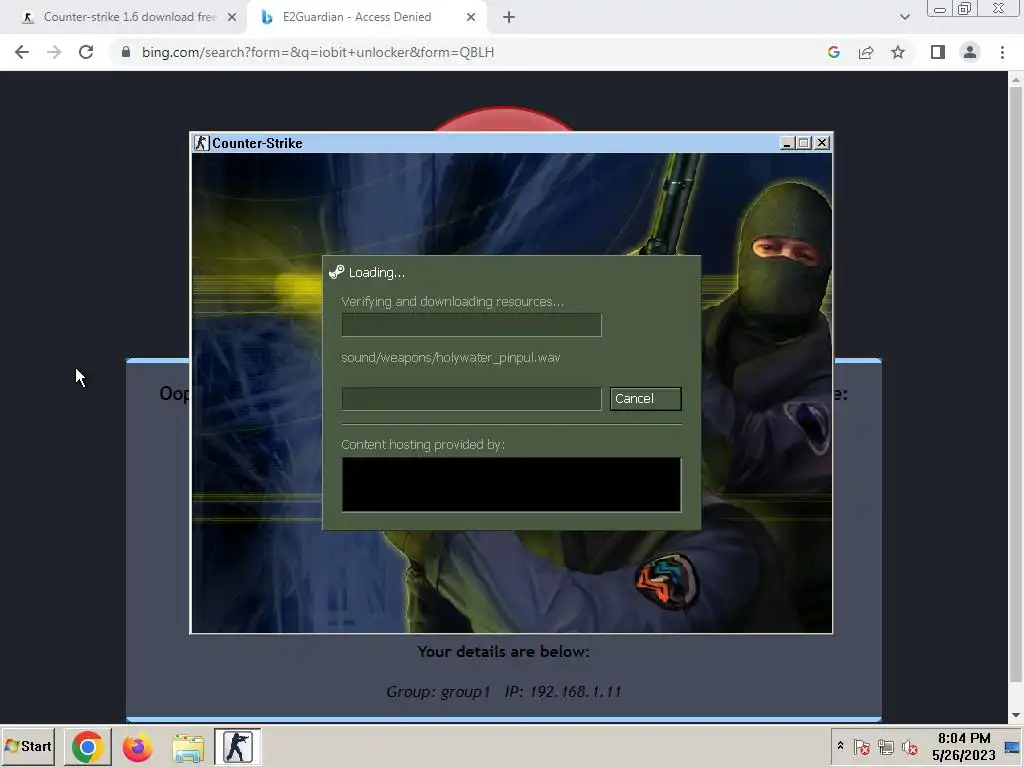The image size is (1024, 768).
Task: Click 'Content hosting provided by:' label
Action: tap(423, 445)
